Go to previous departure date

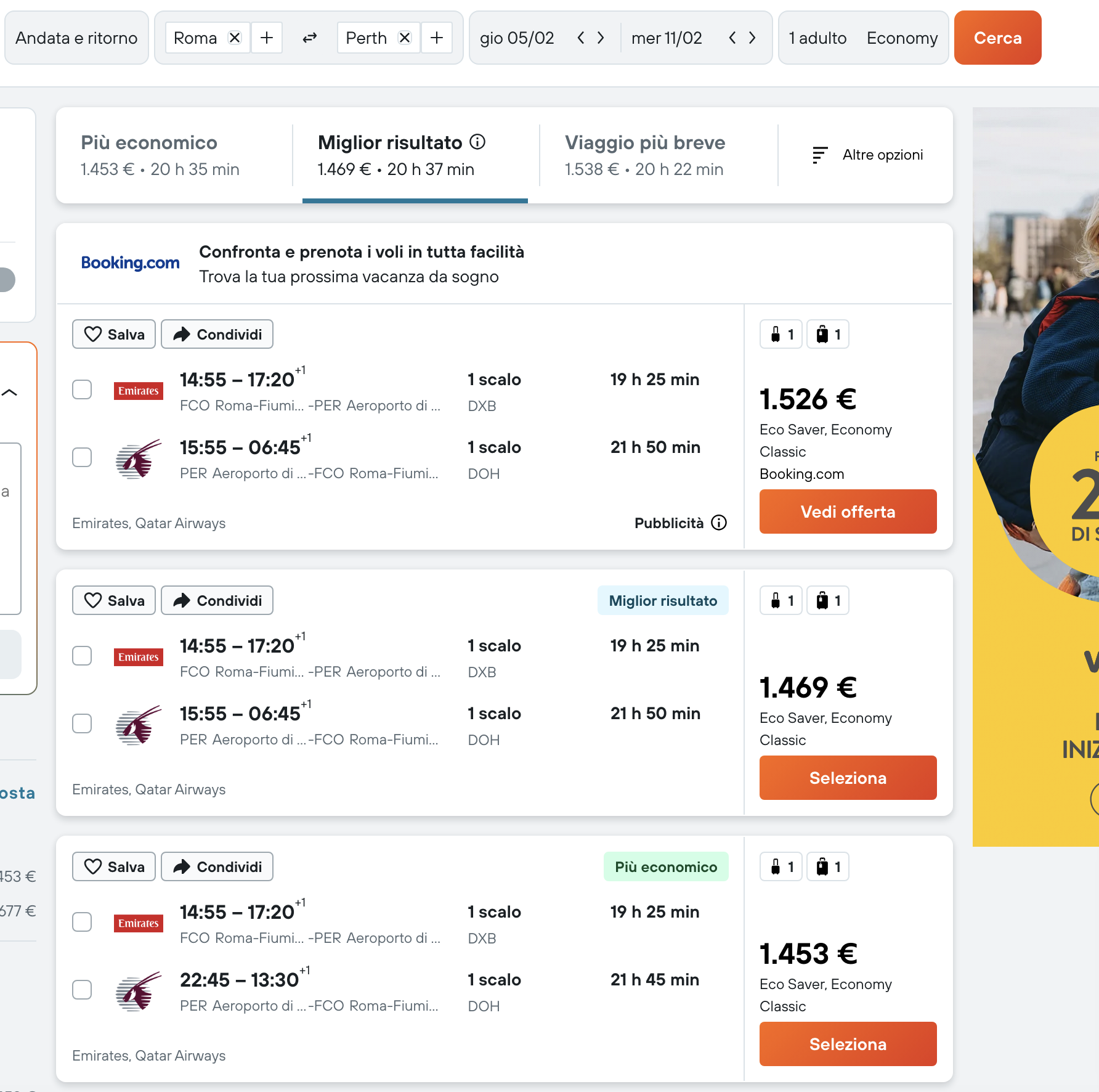[x=580, y=38]
